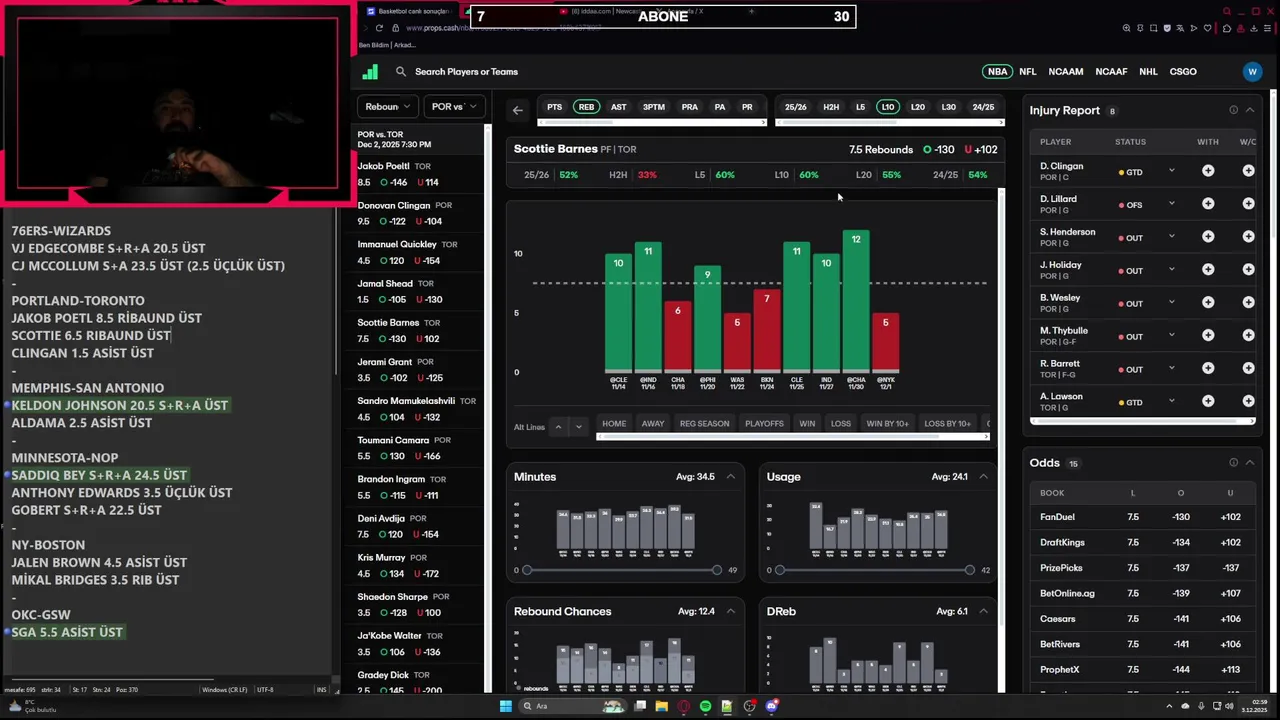
Task: Switch to the NFL league tab
Action: pos(1028,72)
